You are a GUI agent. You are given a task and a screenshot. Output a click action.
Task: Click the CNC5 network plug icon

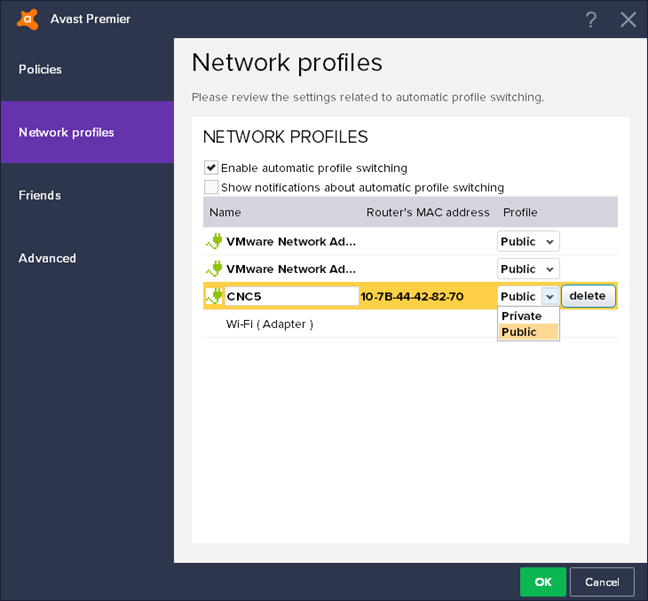click(x=213, y=296)
